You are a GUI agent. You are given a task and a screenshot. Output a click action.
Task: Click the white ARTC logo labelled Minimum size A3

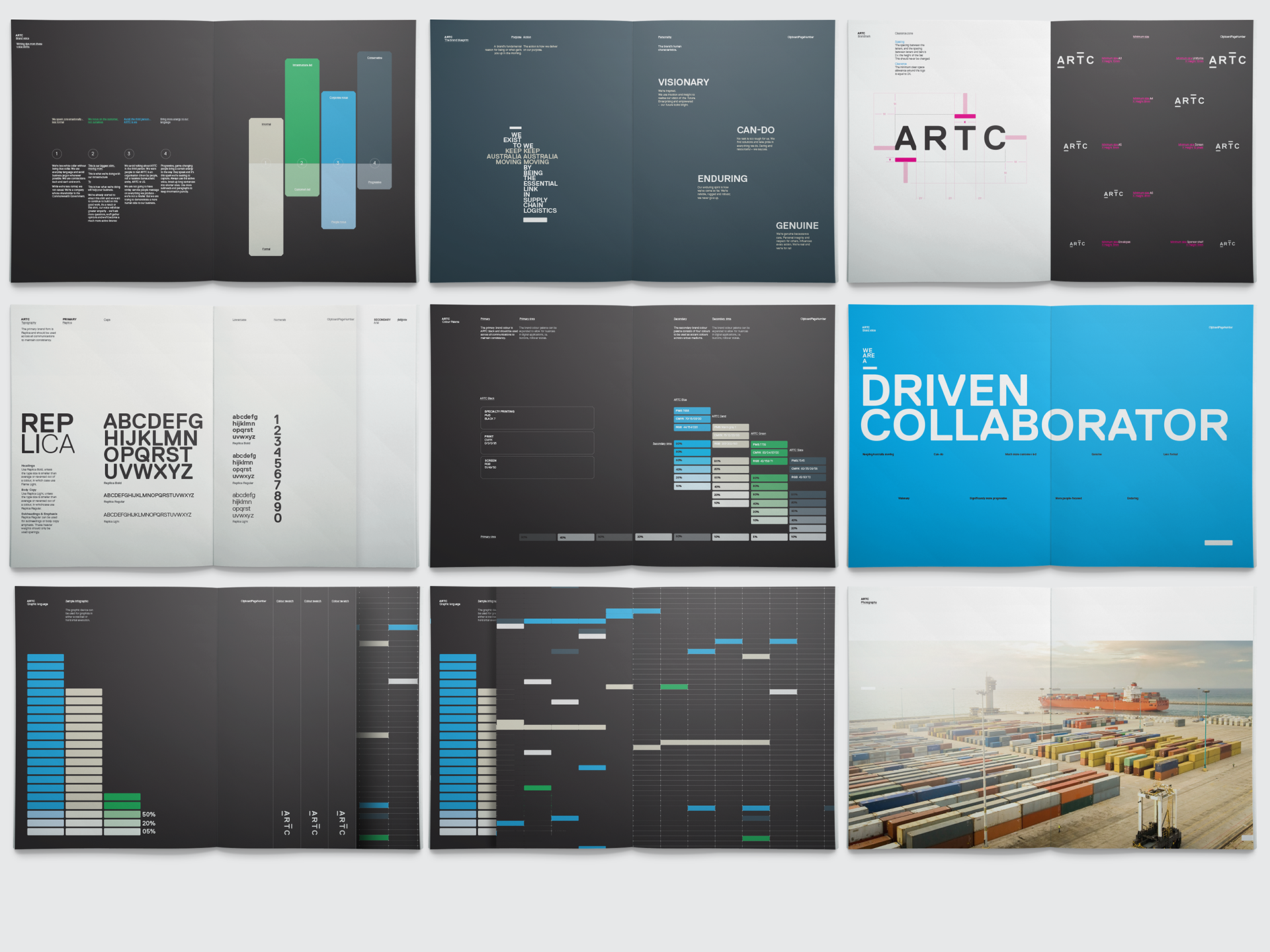tap(1076, 60)
